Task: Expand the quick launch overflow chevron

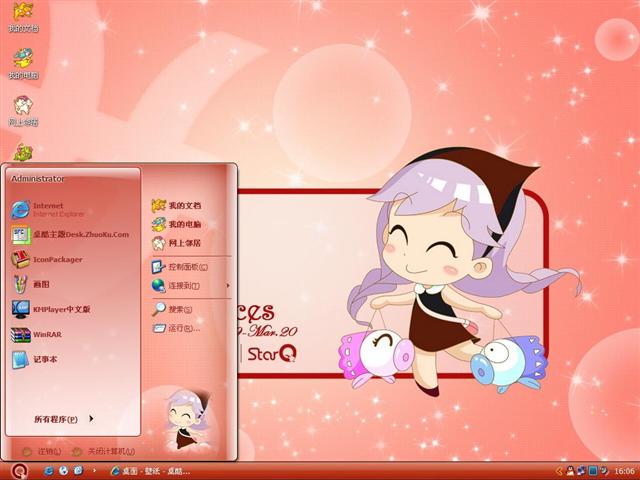Action: pyautogui.click(x=94, y=471)
